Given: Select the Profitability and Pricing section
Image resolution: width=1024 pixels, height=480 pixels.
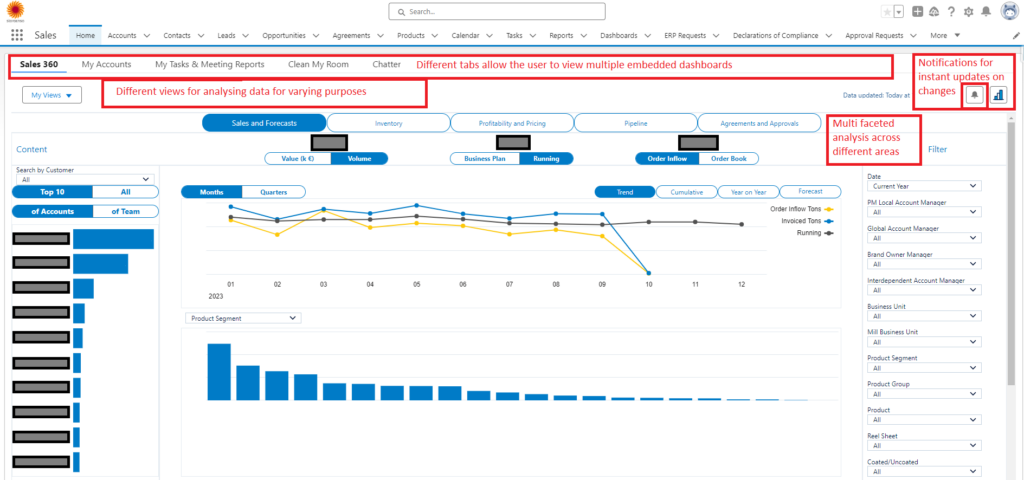Looking at the screenshot, I should [x=512, y=123].
